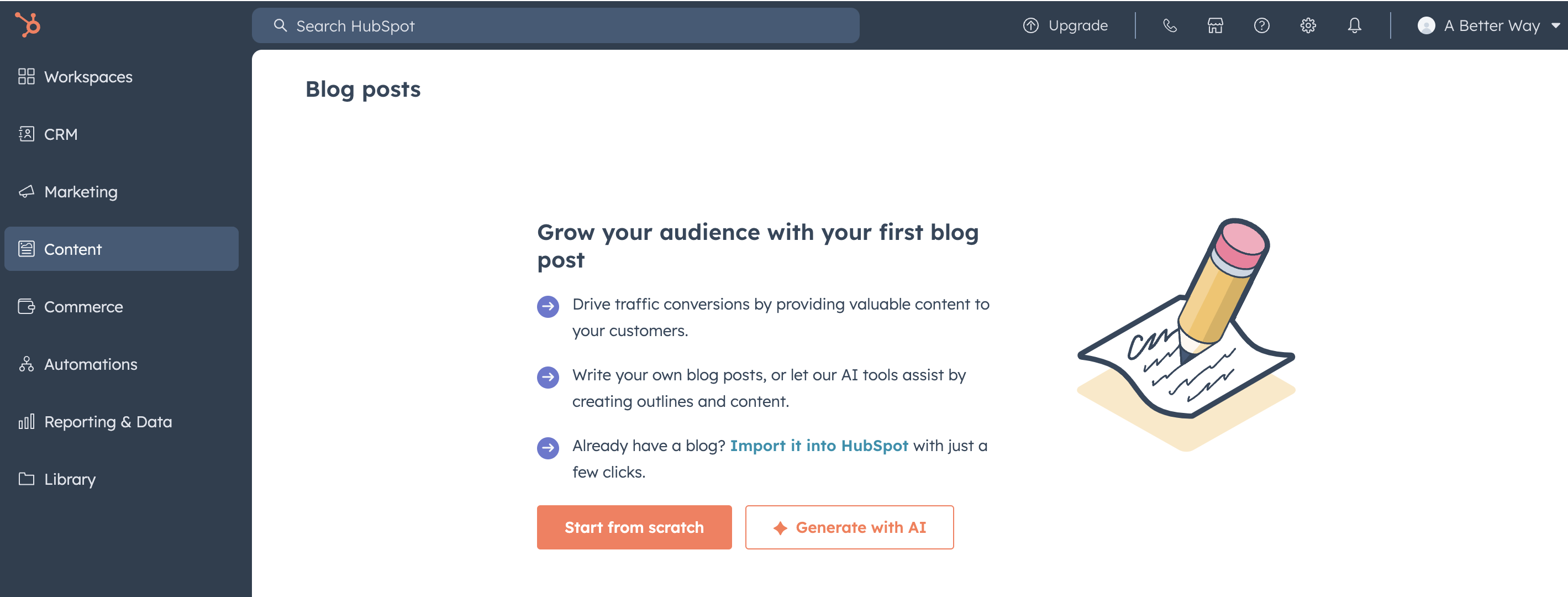Image resolution: width=1568 pixels, height=597 pixels.
Task: Expand the Automations menu
Action: pyautogui.click(x=91, y=364)
